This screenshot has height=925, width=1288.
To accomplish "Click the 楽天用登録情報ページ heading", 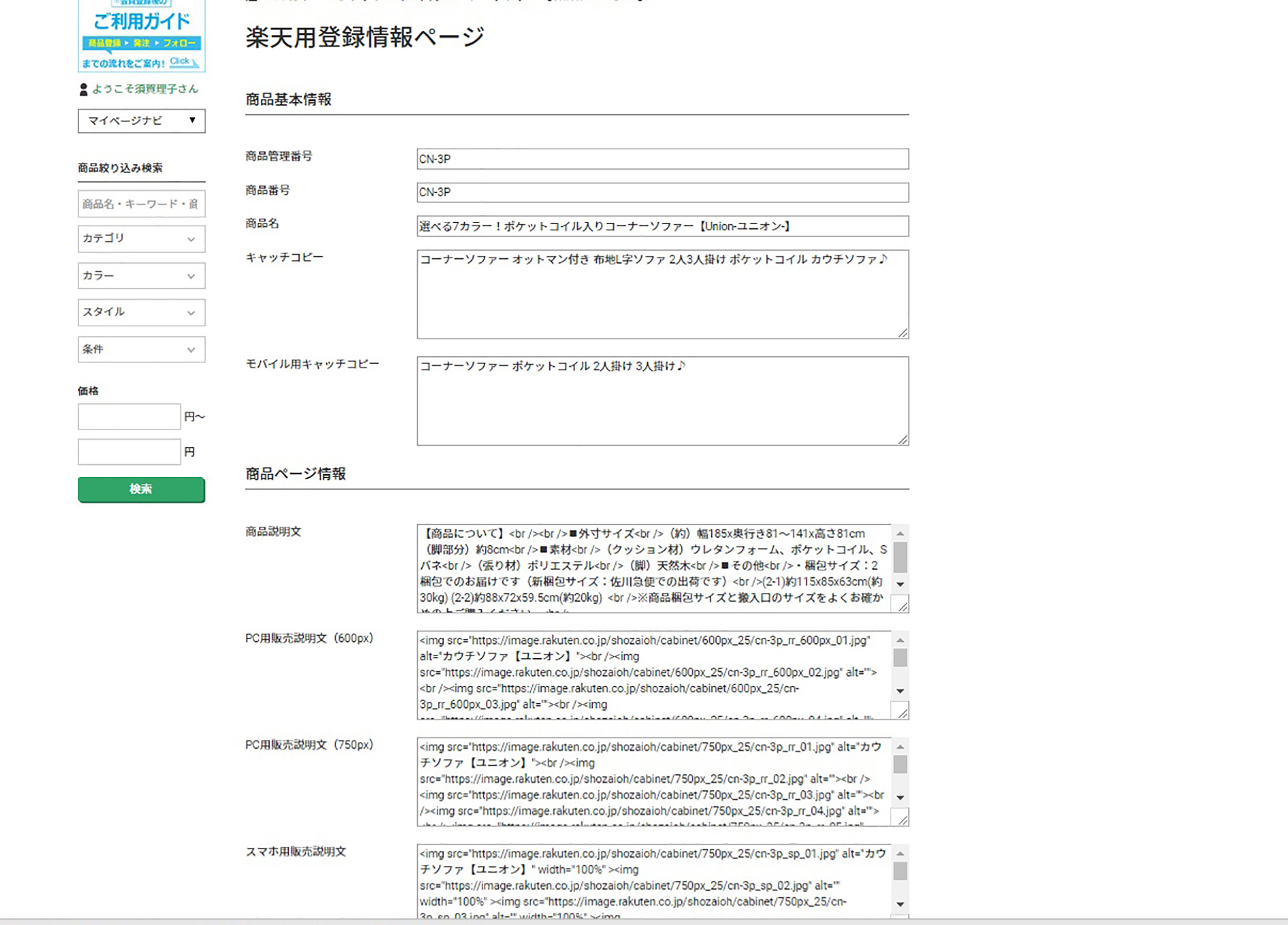I will coord(364,38).
